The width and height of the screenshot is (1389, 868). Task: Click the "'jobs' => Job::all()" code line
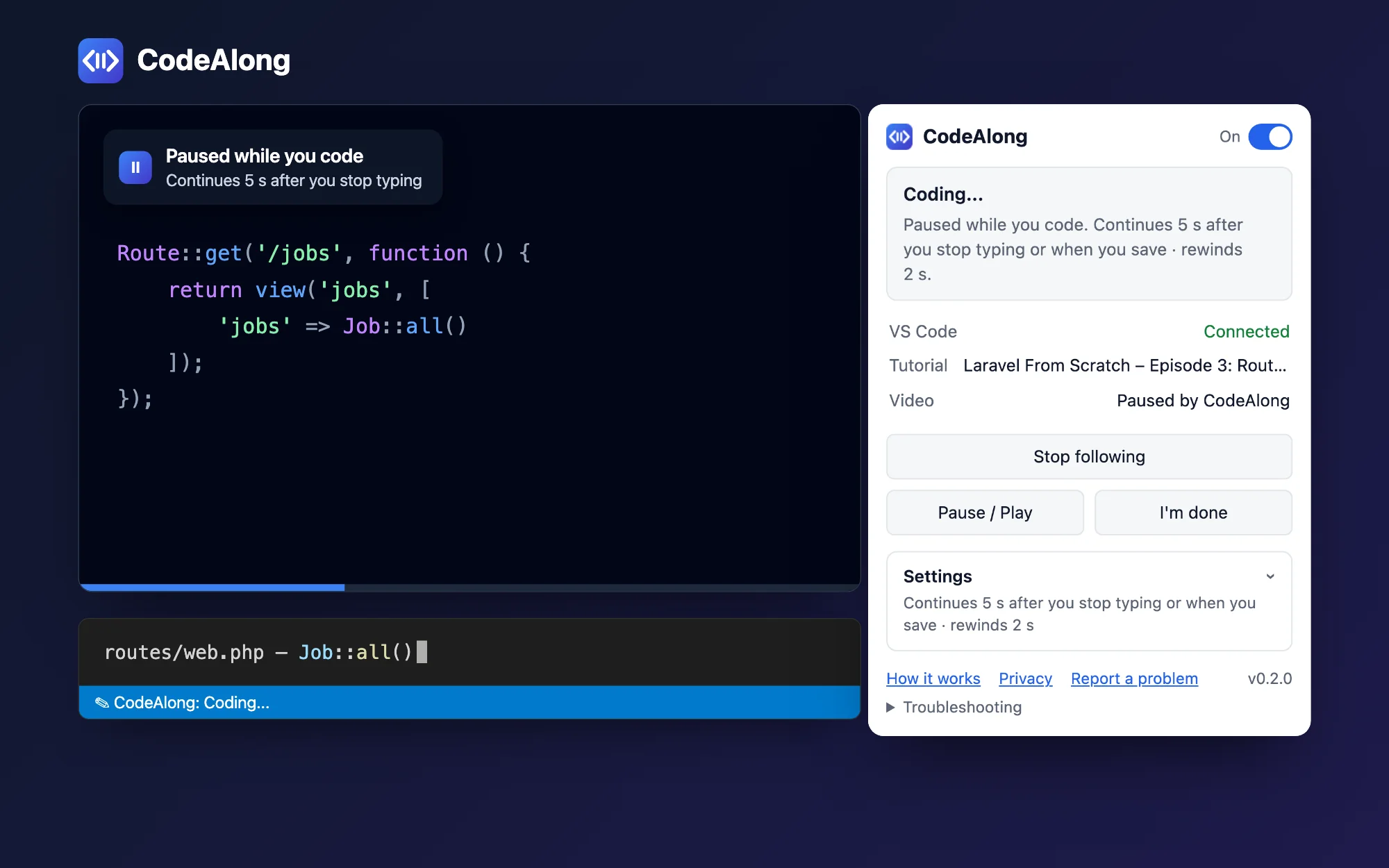[342, 326]
